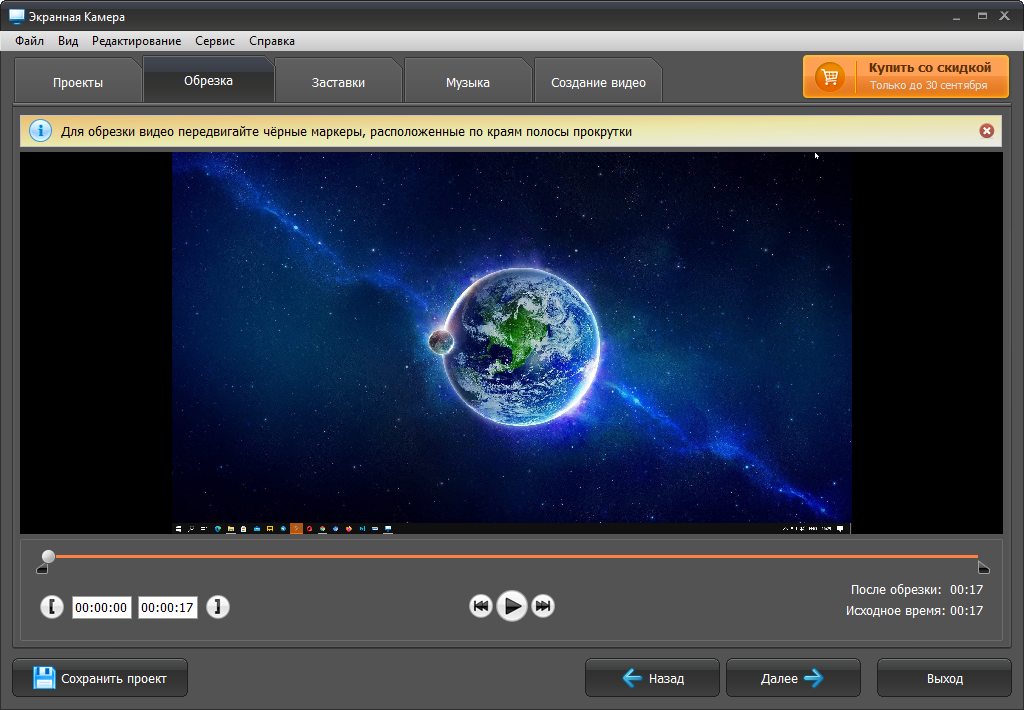The height and width of the screenshot is (710, 1024).
Task: Open the Сервис menu
Action: click(215, 40)
